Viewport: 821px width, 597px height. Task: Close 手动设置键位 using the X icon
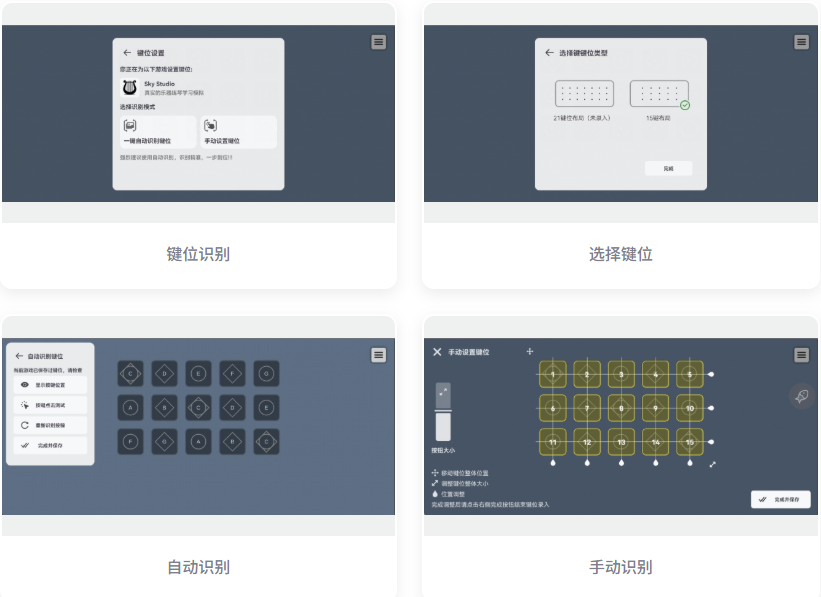click(436, 352)
